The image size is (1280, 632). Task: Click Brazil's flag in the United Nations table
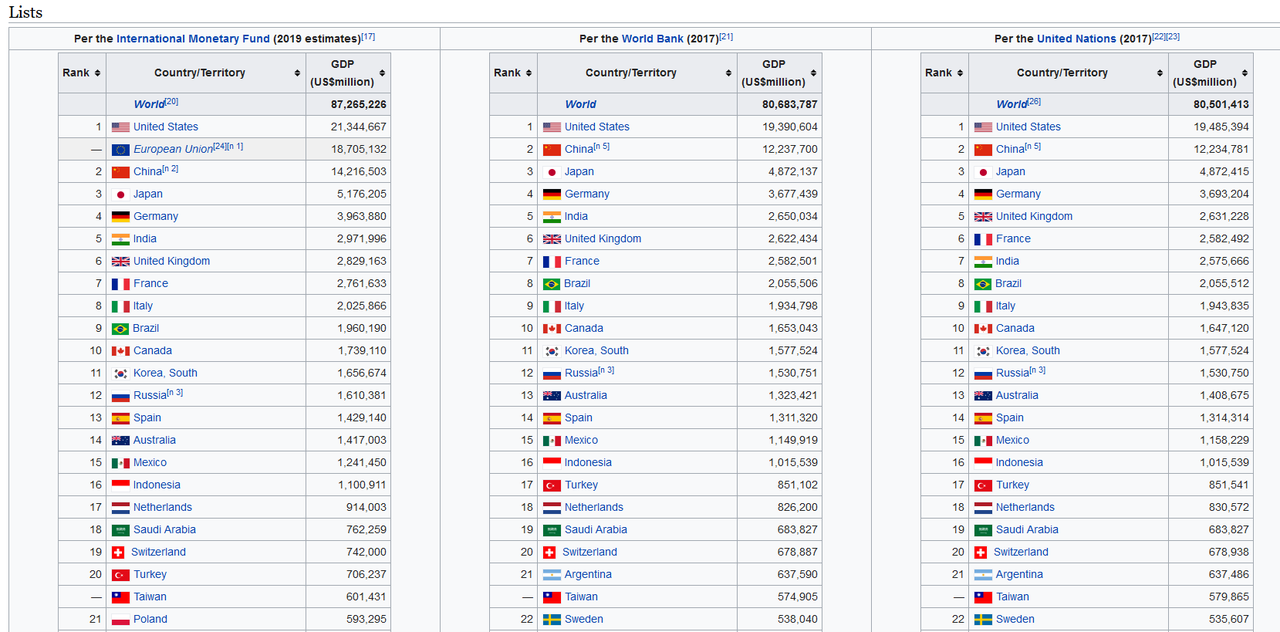point(982,284)
